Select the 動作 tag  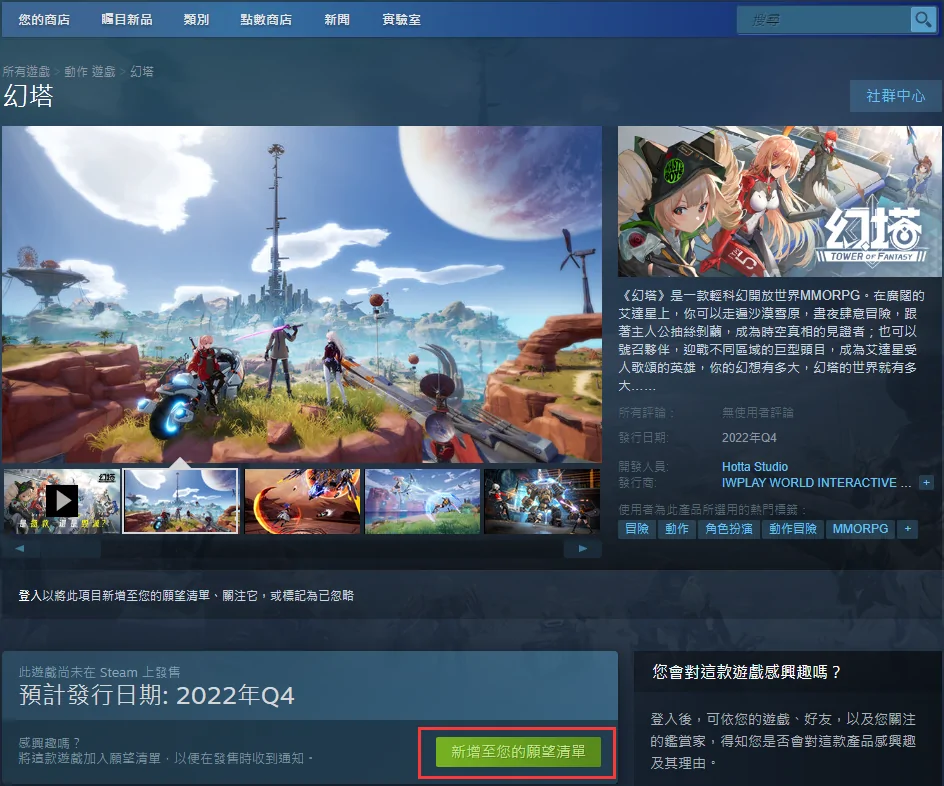point(677,529)
